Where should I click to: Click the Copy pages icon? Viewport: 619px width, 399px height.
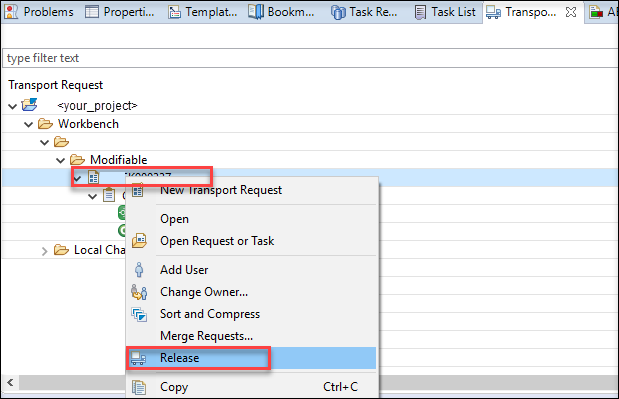(139, 388)
